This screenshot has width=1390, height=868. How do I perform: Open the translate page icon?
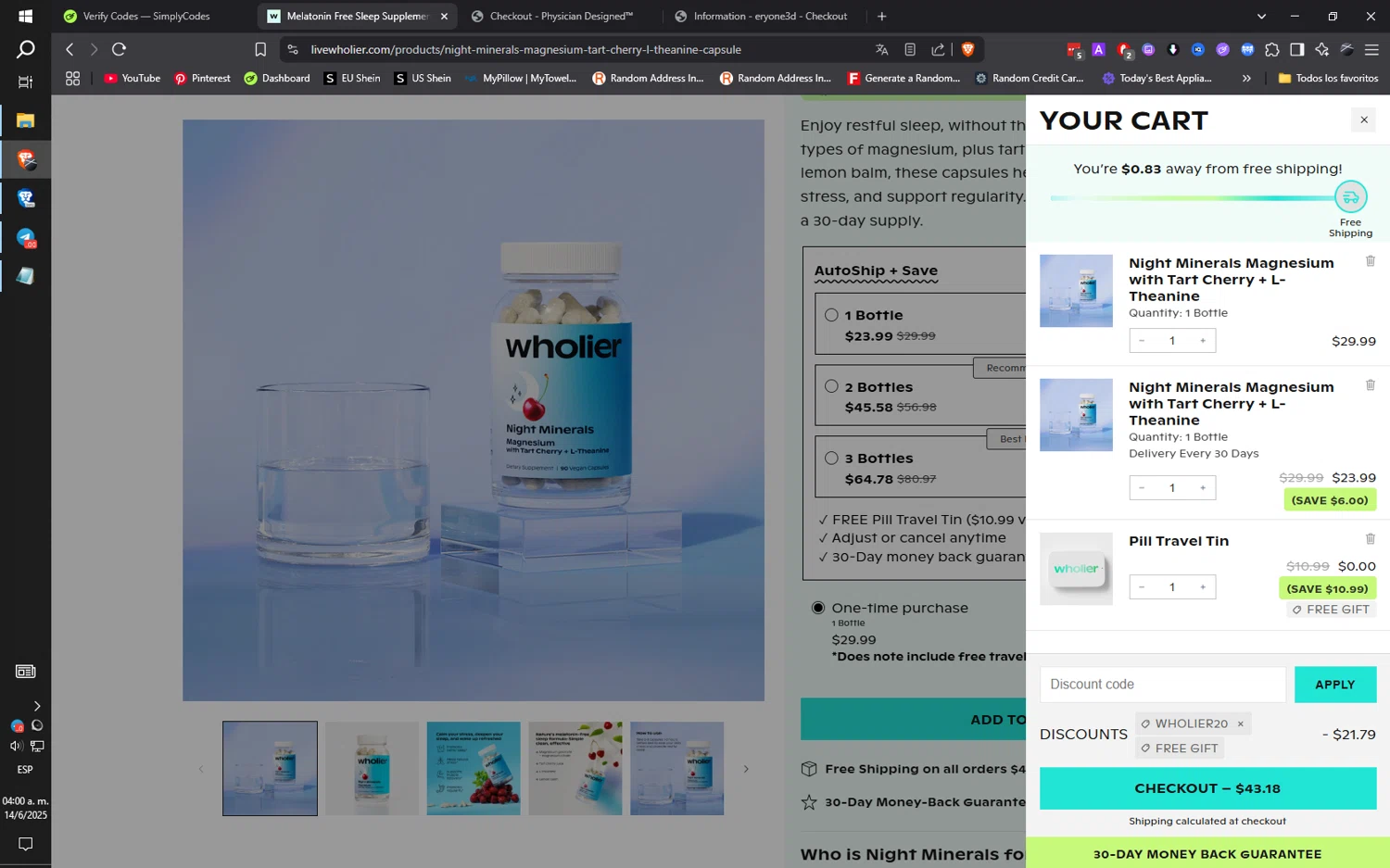(x=881, y=49)
